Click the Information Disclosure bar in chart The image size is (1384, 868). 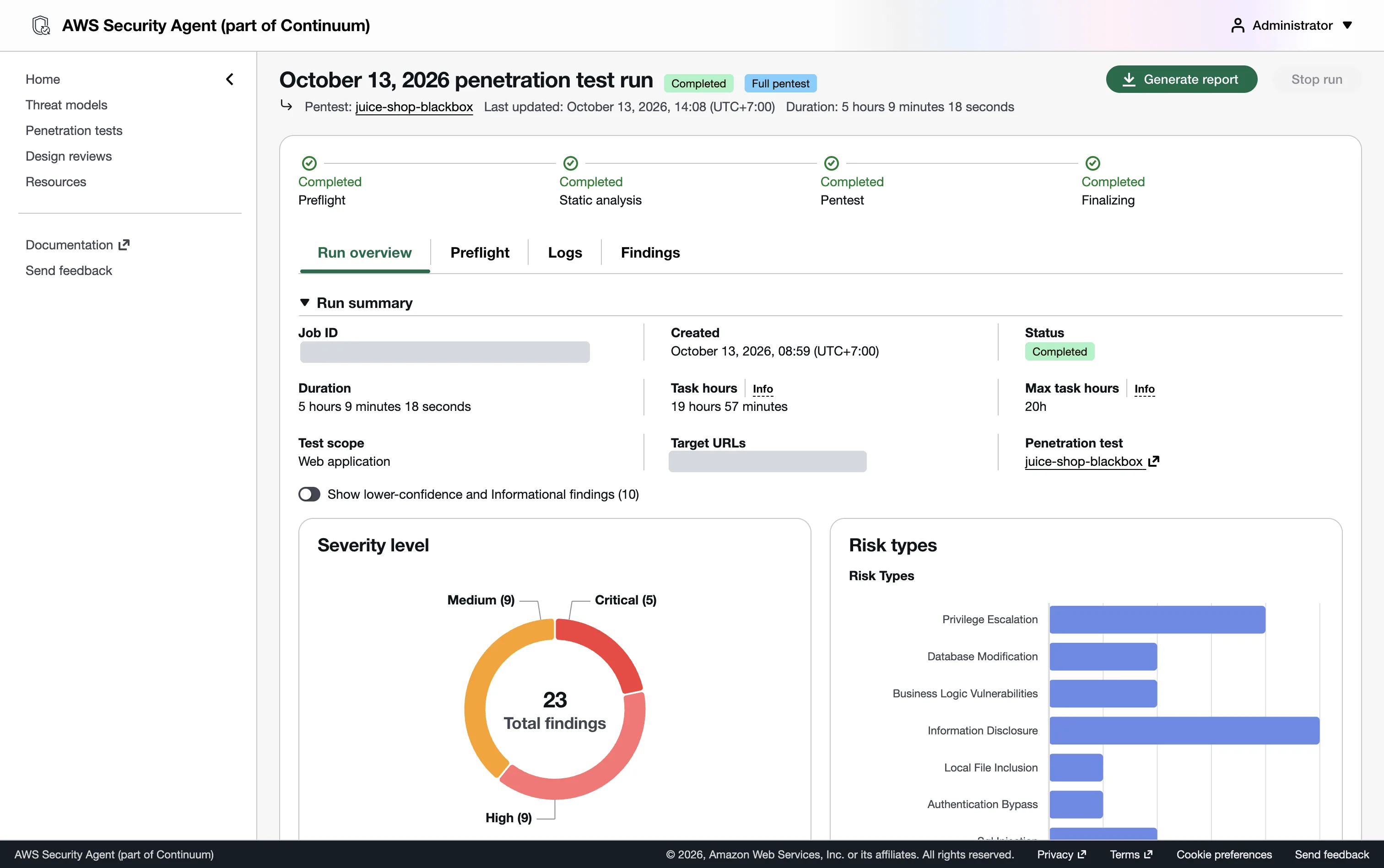(1184, 730)
